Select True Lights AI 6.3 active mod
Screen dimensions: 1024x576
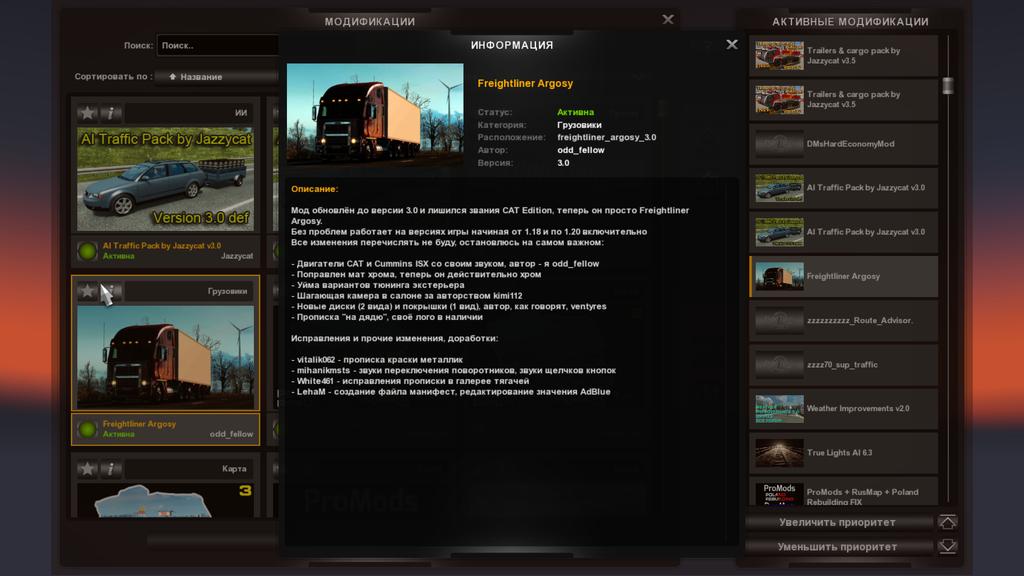pyautogui.click(x=843, y=452)
